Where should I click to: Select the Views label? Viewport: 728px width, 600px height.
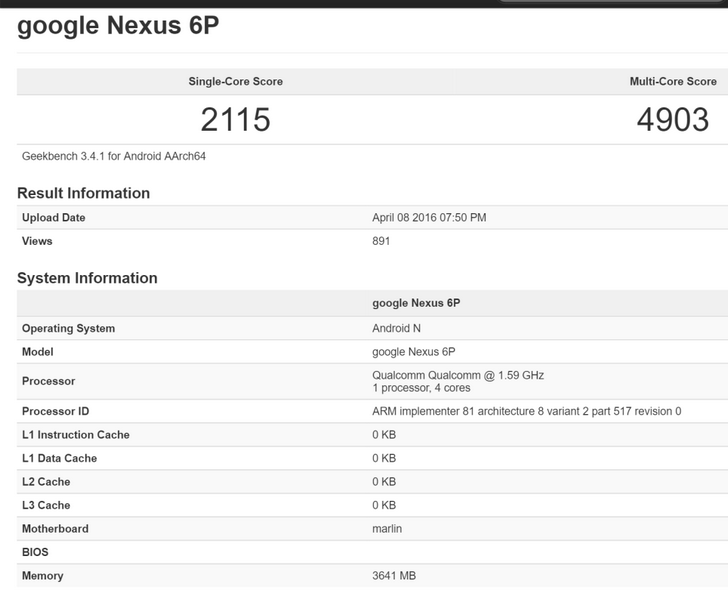point(37,241)
